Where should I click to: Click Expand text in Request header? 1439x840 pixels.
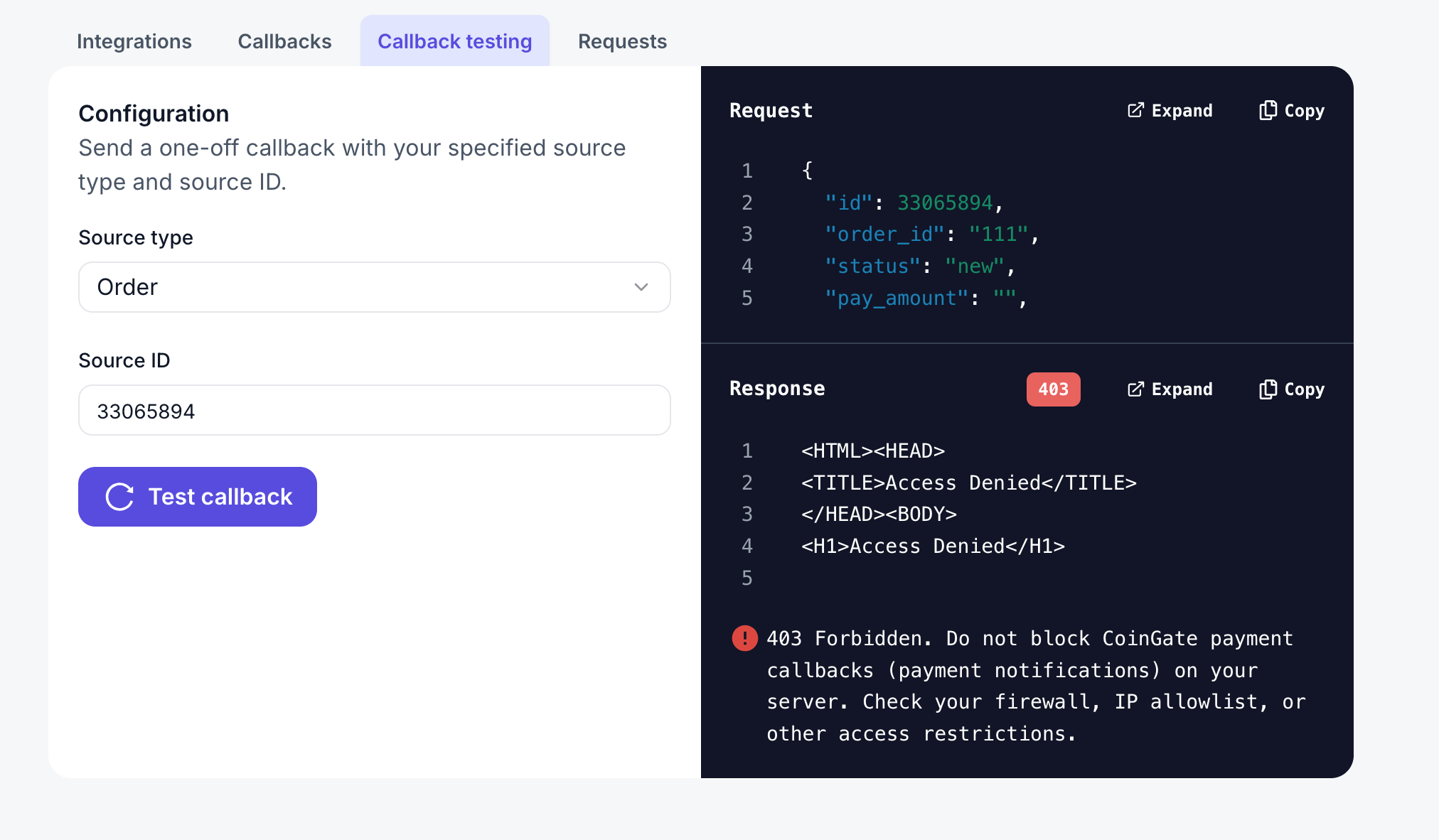(1182, 110)
